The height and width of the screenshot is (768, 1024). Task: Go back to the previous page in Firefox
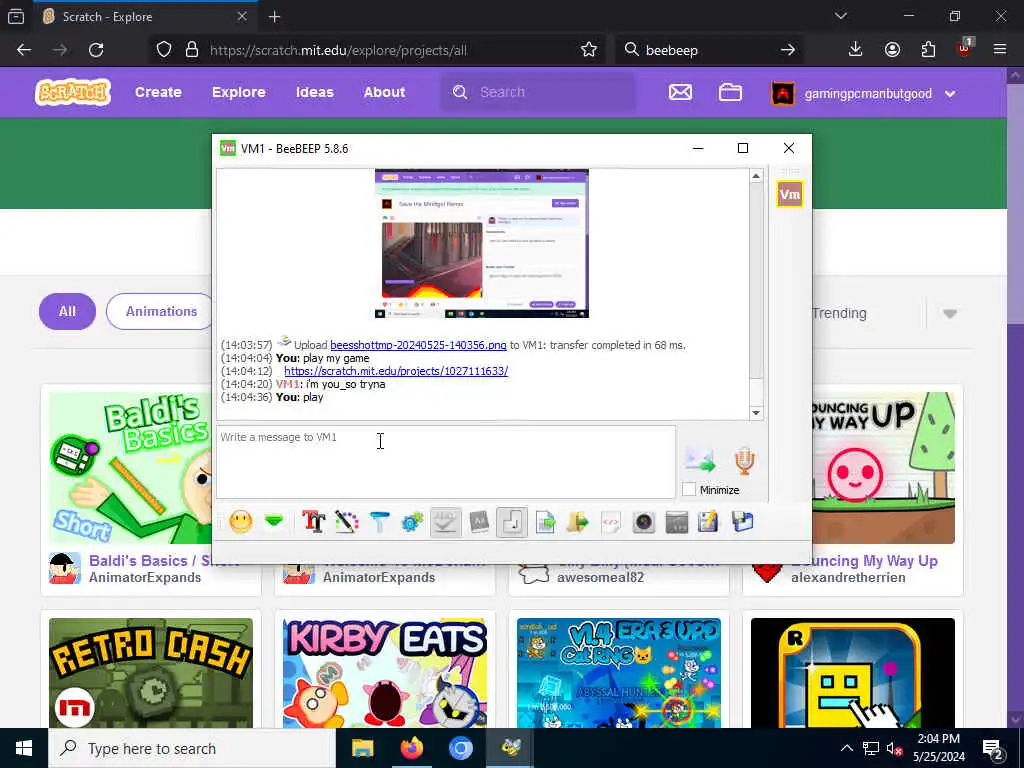(24, 50)
